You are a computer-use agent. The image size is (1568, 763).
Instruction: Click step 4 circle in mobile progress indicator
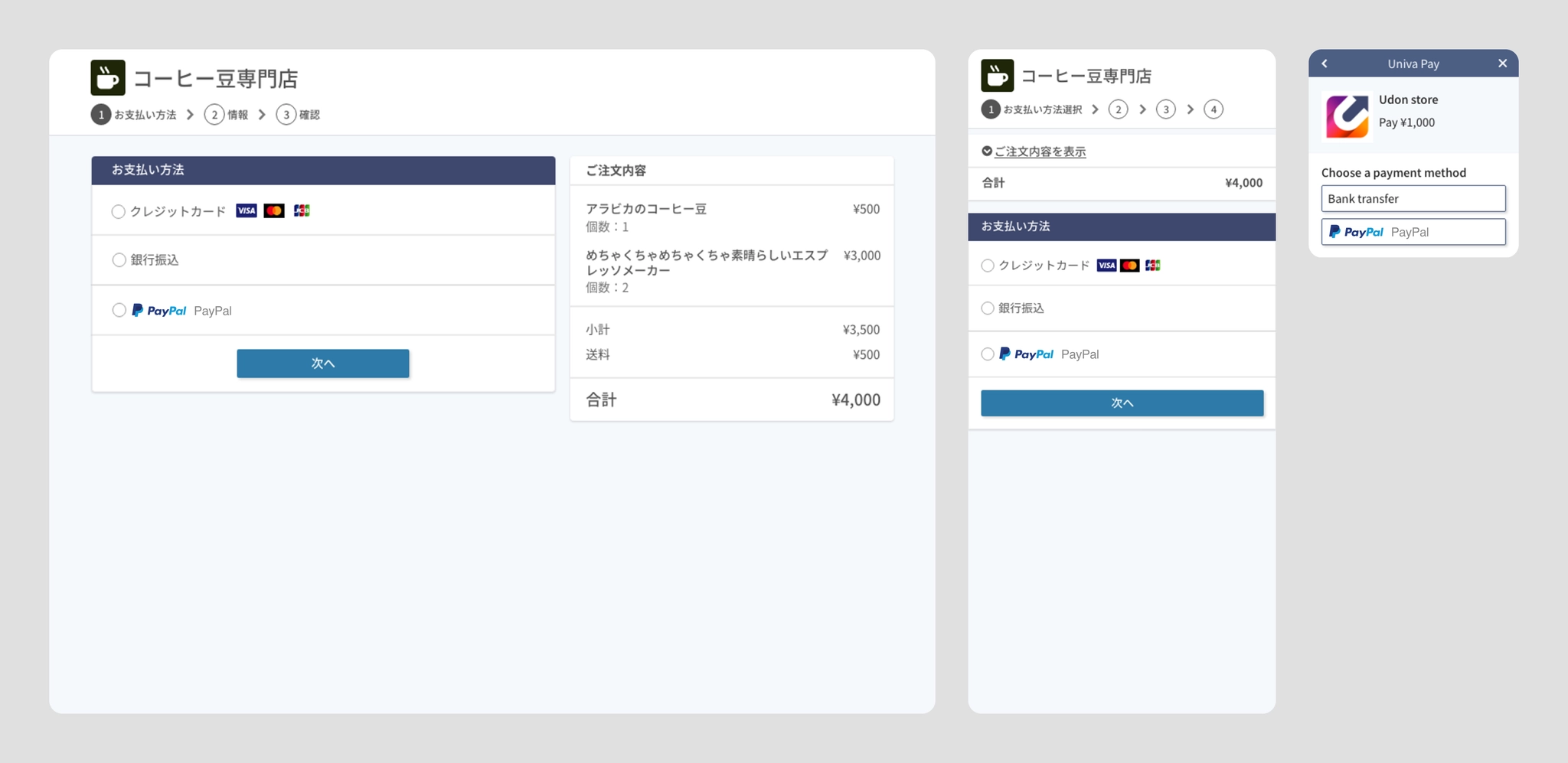click(x=1214, y=109)
